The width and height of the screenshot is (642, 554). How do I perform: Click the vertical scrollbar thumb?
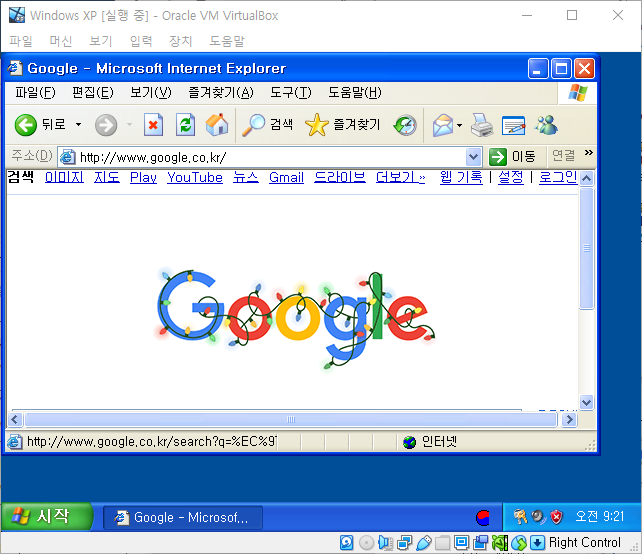click(x=586, y=248)
